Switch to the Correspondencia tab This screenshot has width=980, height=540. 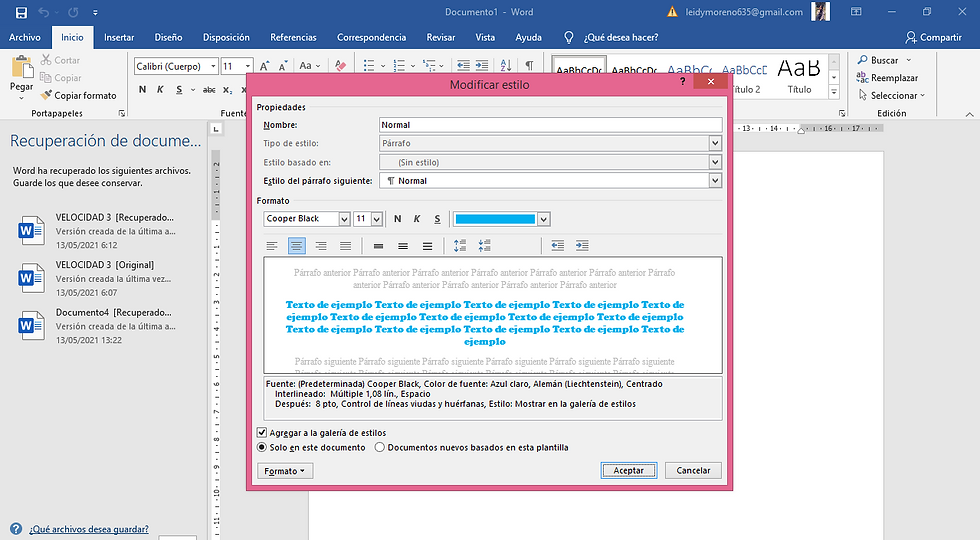point(371,38)
